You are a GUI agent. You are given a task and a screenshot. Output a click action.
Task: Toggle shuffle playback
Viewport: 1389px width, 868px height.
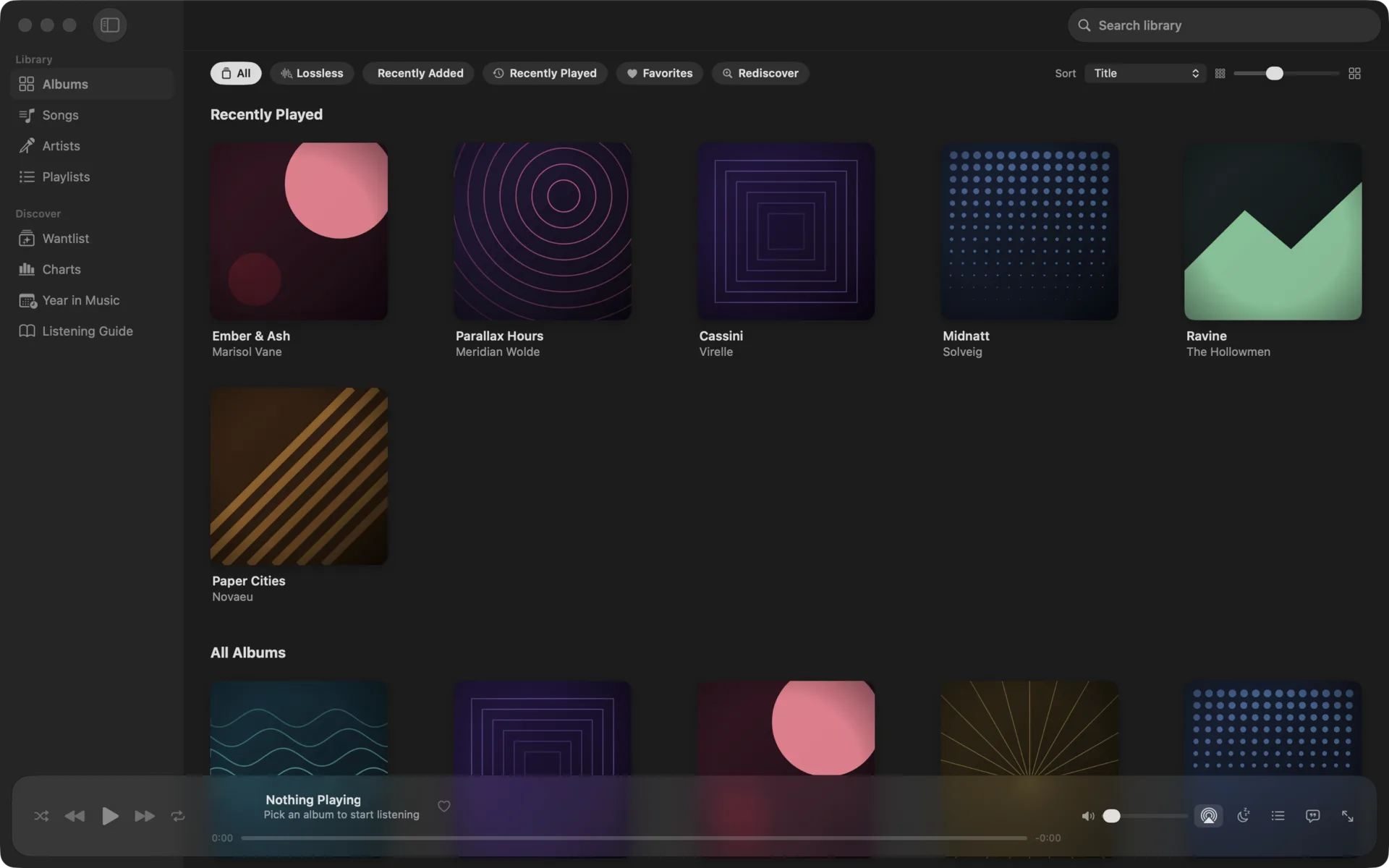click(41, 816)
